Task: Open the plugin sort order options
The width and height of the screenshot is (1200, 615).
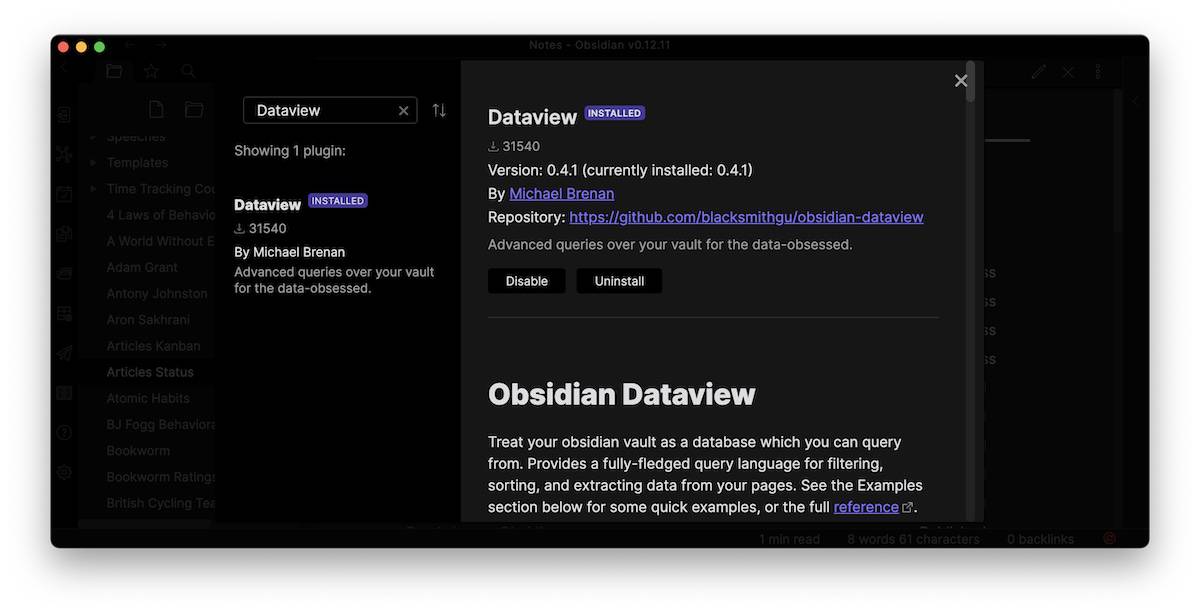Action: [x=439, y=111]
